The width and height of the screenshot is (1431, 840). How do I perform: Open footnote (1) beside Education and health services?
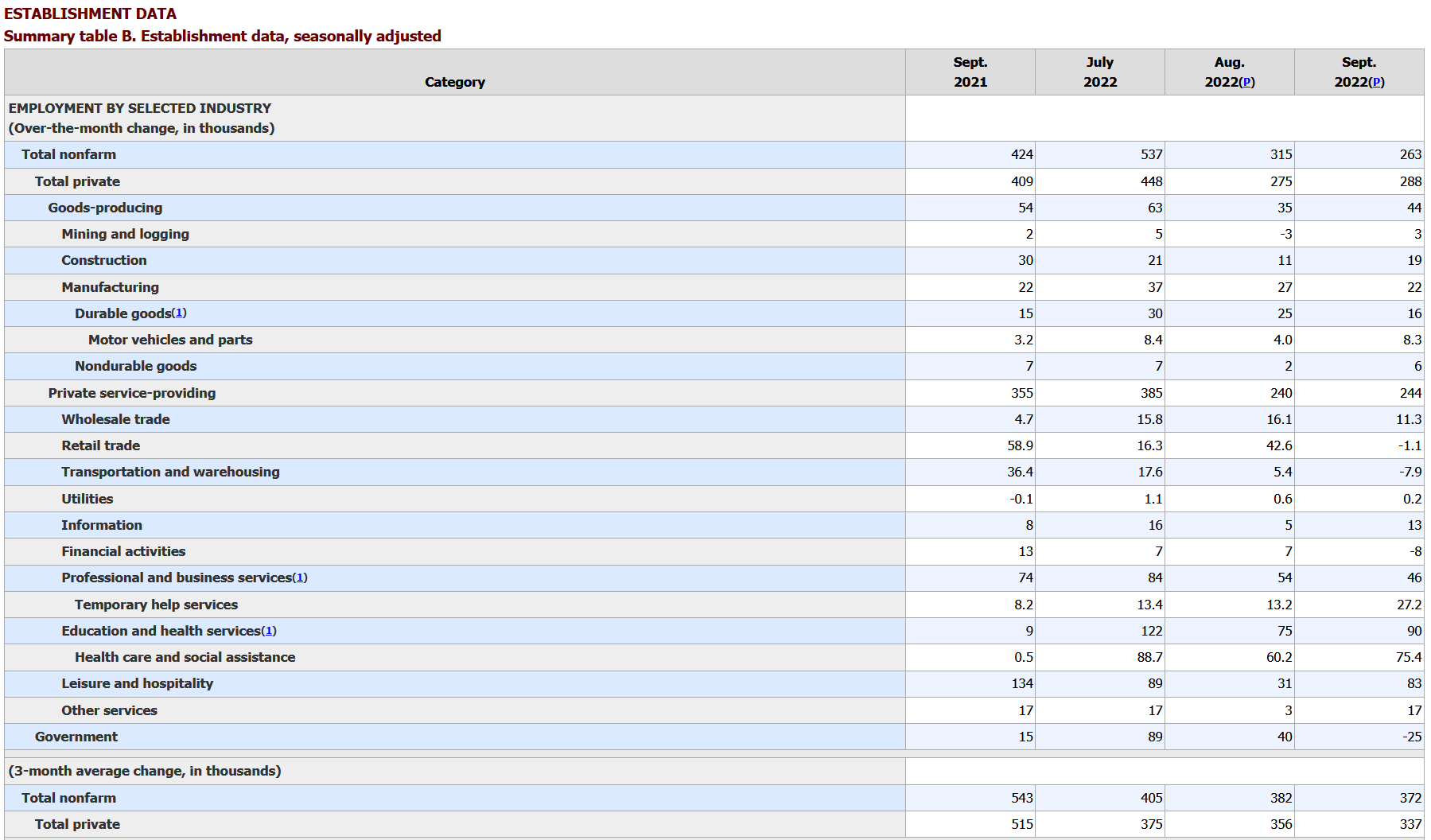point(269,631)
